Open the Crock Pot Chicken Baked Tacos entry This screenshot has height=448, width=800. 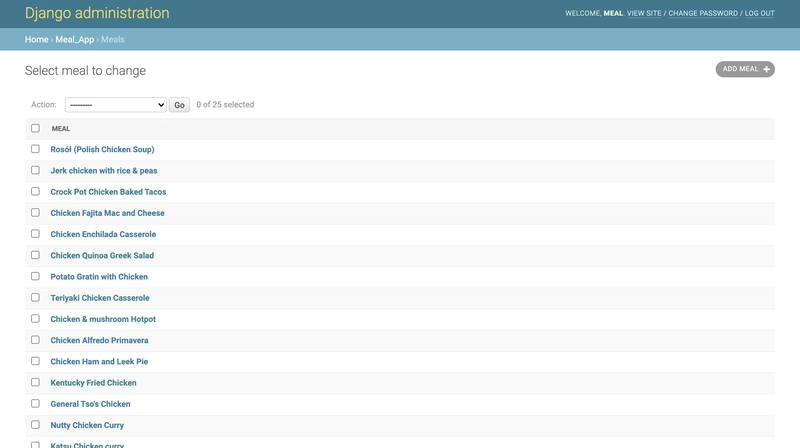pyautogui.click(x=108, y=192)
